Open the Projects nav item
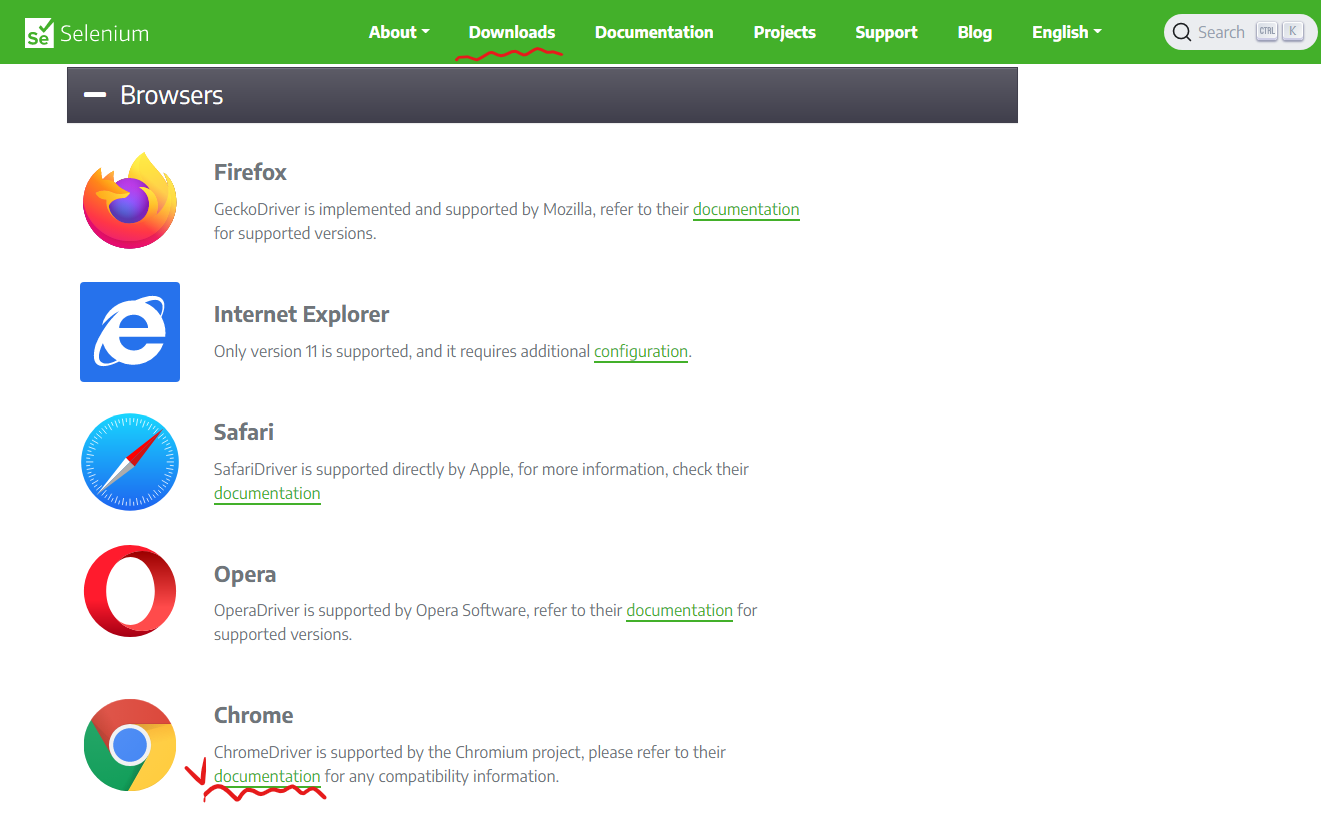This screenshot has height=817, width=1321. point(785,32)
